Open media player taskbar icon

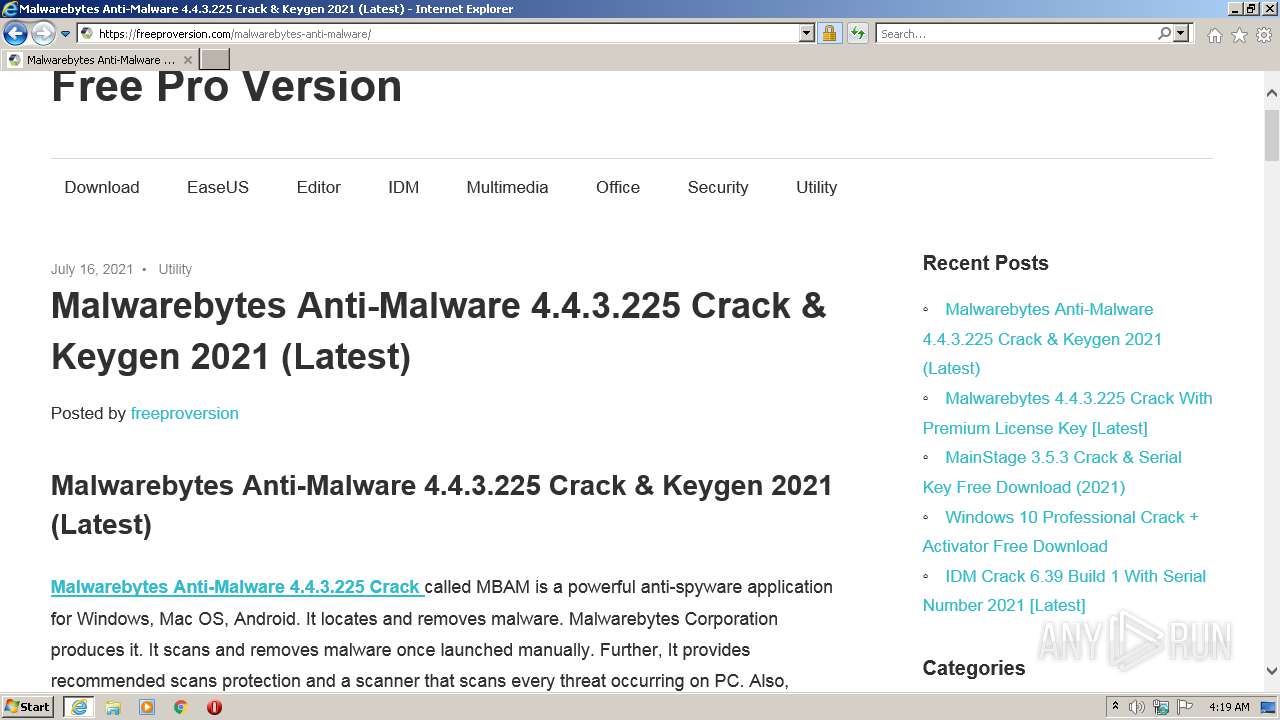[x=147, y=707]
